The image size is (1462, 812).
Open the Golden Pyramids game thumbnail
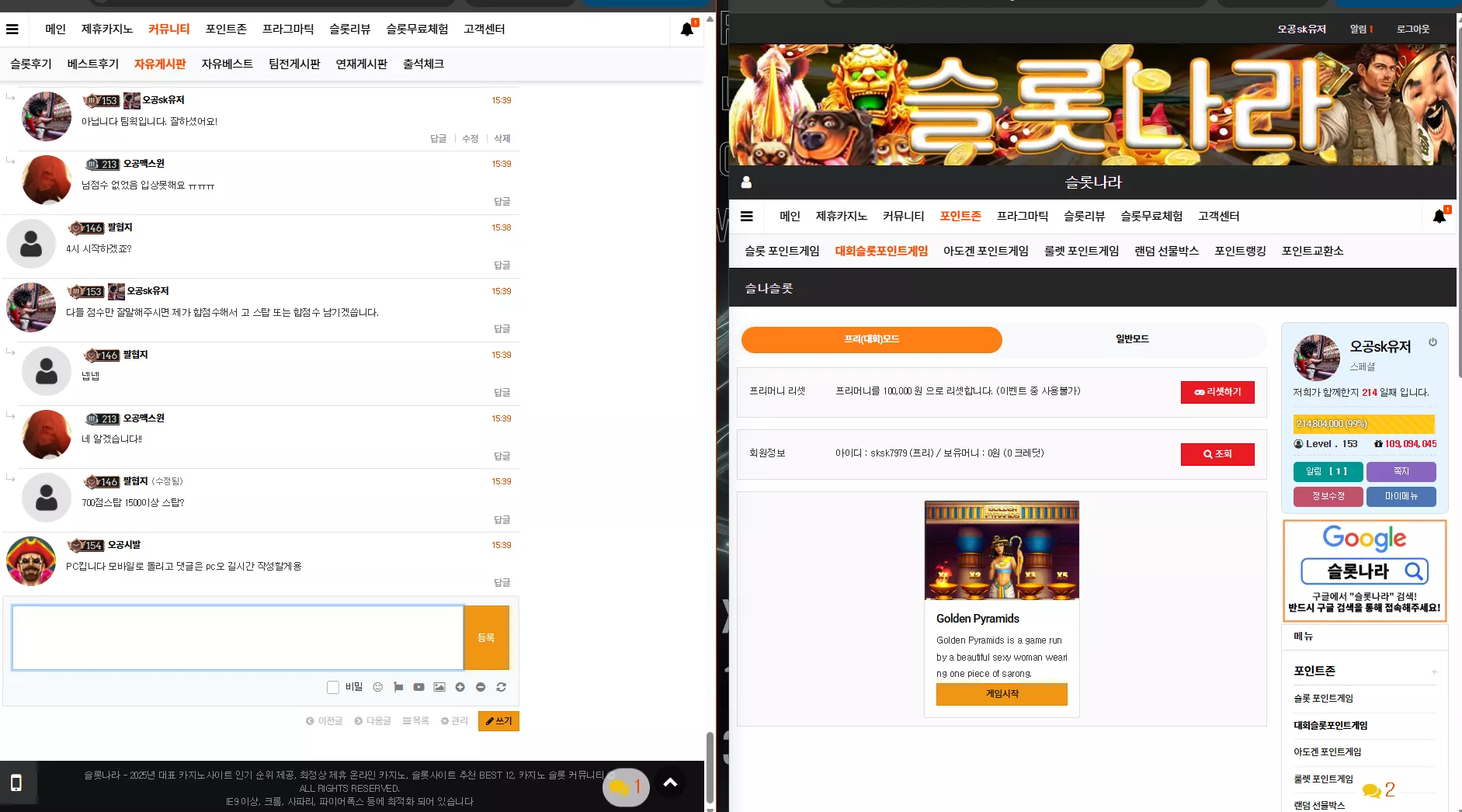click(1002, 550)
